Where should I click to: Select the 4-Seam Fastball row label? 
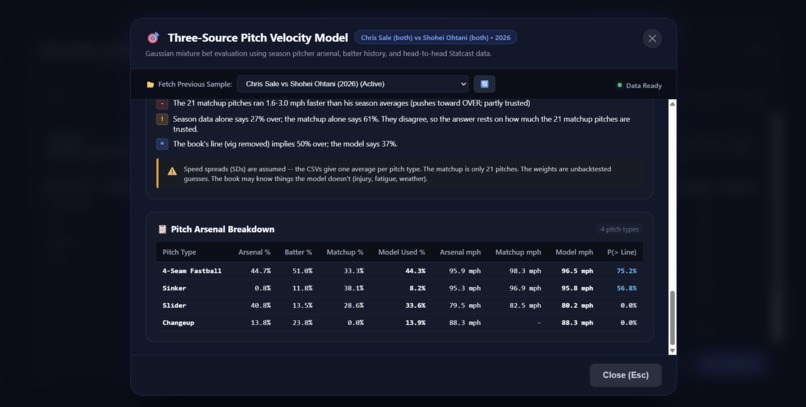(x=192, y=271)
